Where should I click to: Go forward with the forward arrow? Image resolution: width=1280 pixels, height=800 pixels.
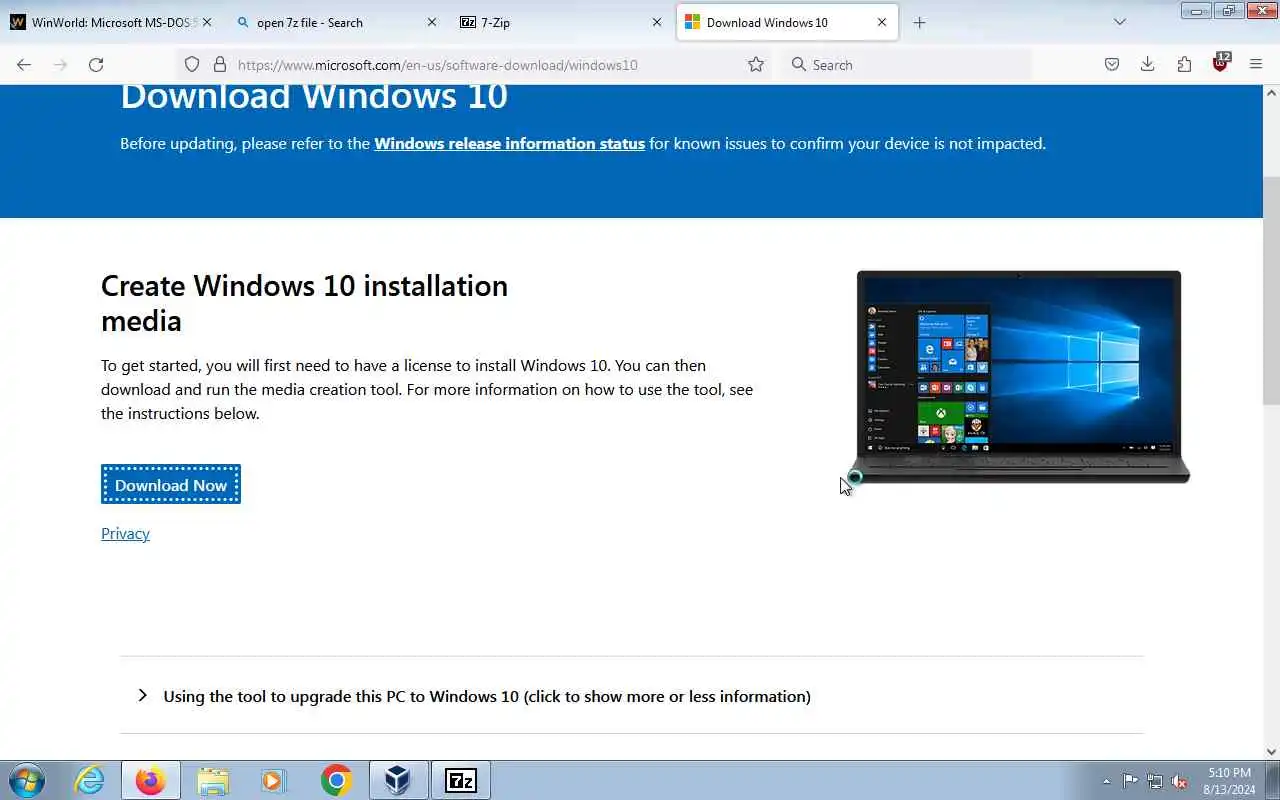click(60, 64)
